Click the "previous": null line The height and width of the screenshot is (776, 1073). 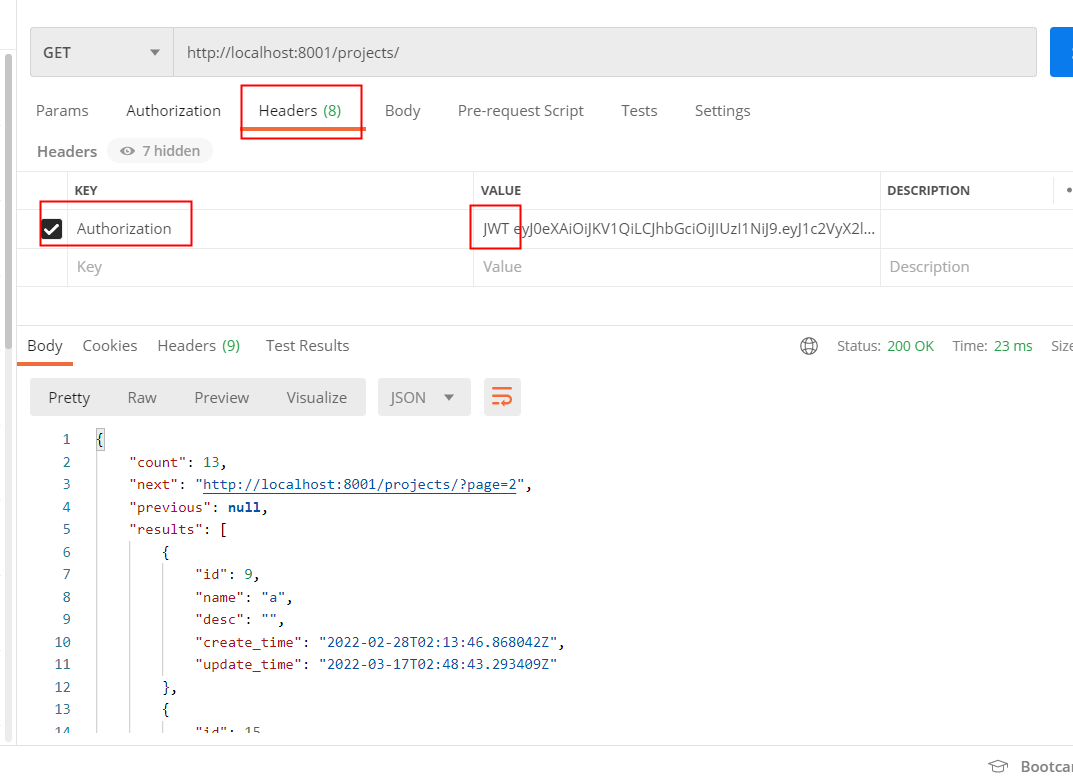tap(198, 507)
